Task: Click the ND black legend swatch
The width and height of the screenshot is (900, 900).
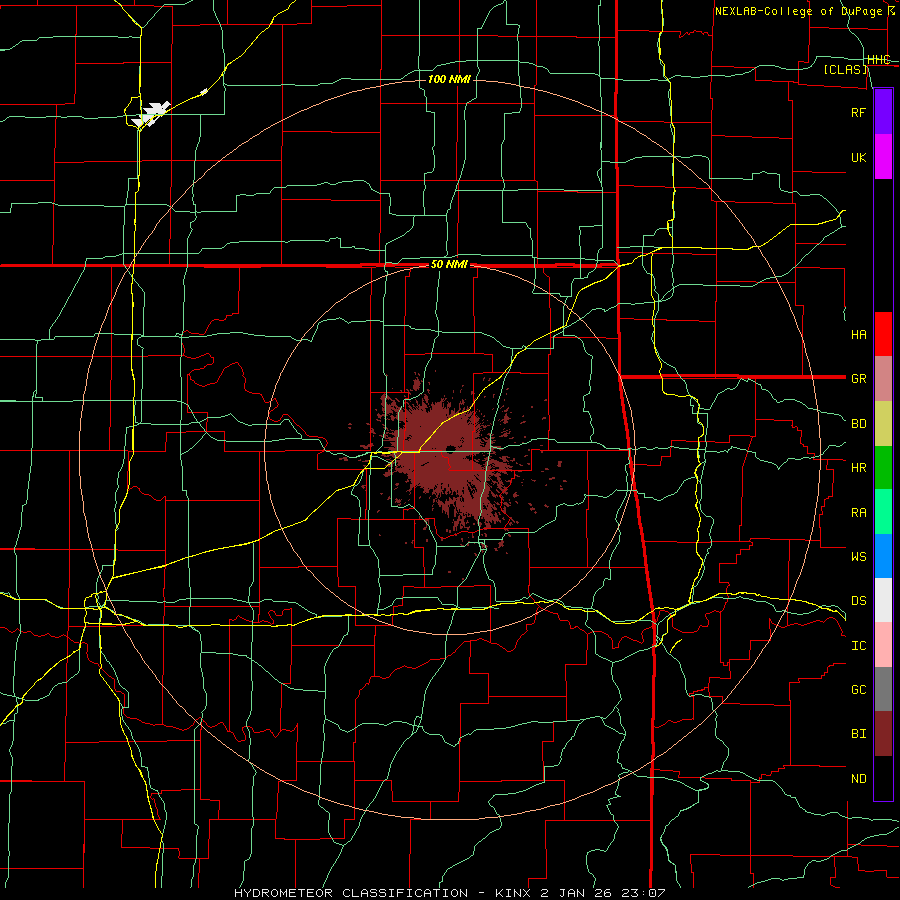Action: (x=883, y=778)
